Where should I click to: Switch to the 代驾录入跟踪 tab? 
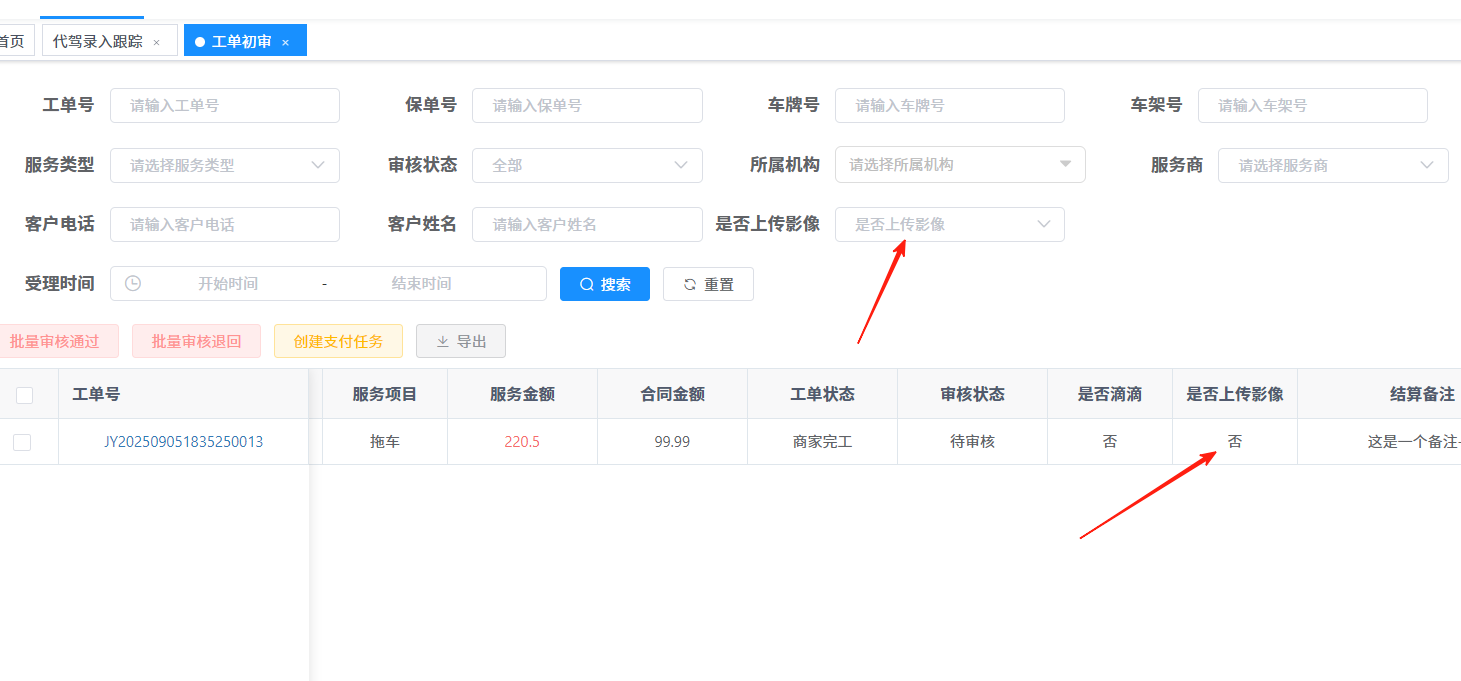point(97,41)
